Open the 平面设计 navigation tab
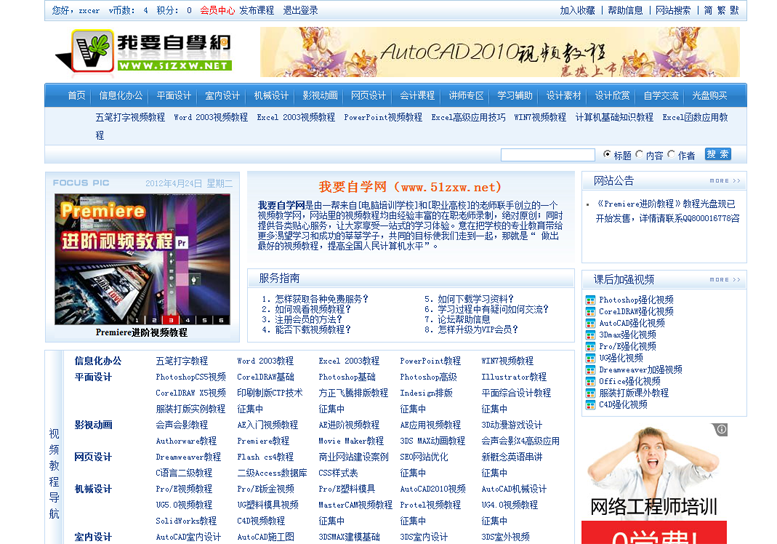This screenshot has width=777, height=544. coord(173,96)
